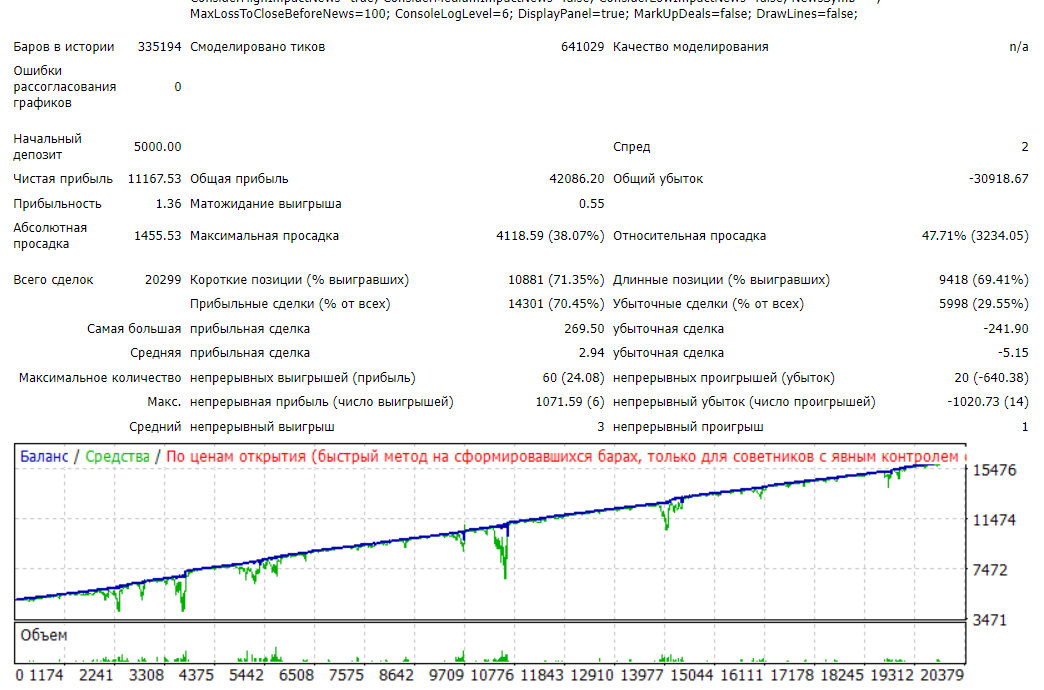Select modelled ticks value 641029
The height and width of the screenshot is (690, 1044).
[583, 47]
